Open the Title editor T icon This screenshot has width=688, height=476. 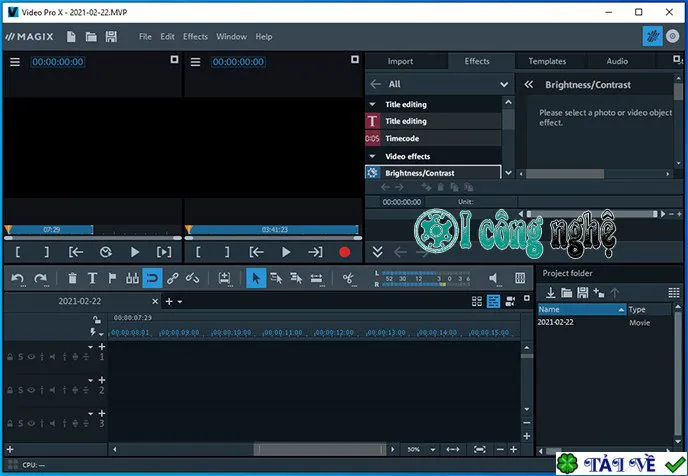93,278
